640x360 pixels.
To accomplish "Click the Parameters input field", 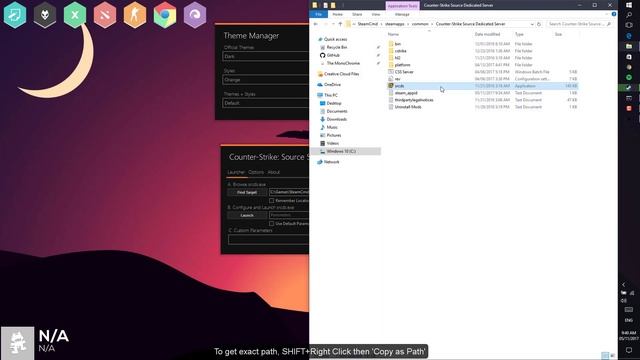I will 289,215.
